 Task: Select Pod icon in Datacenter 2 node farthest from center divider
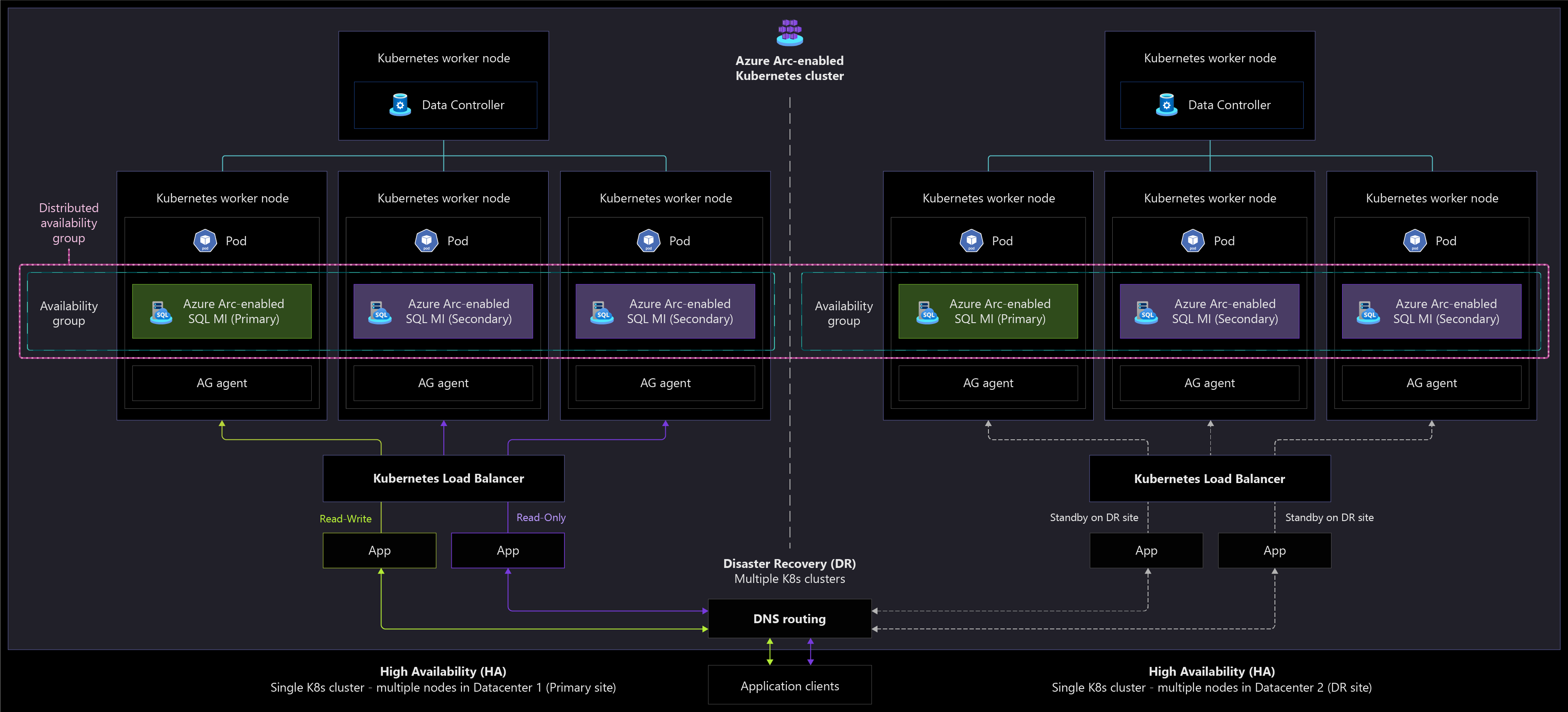(1415, 241)
